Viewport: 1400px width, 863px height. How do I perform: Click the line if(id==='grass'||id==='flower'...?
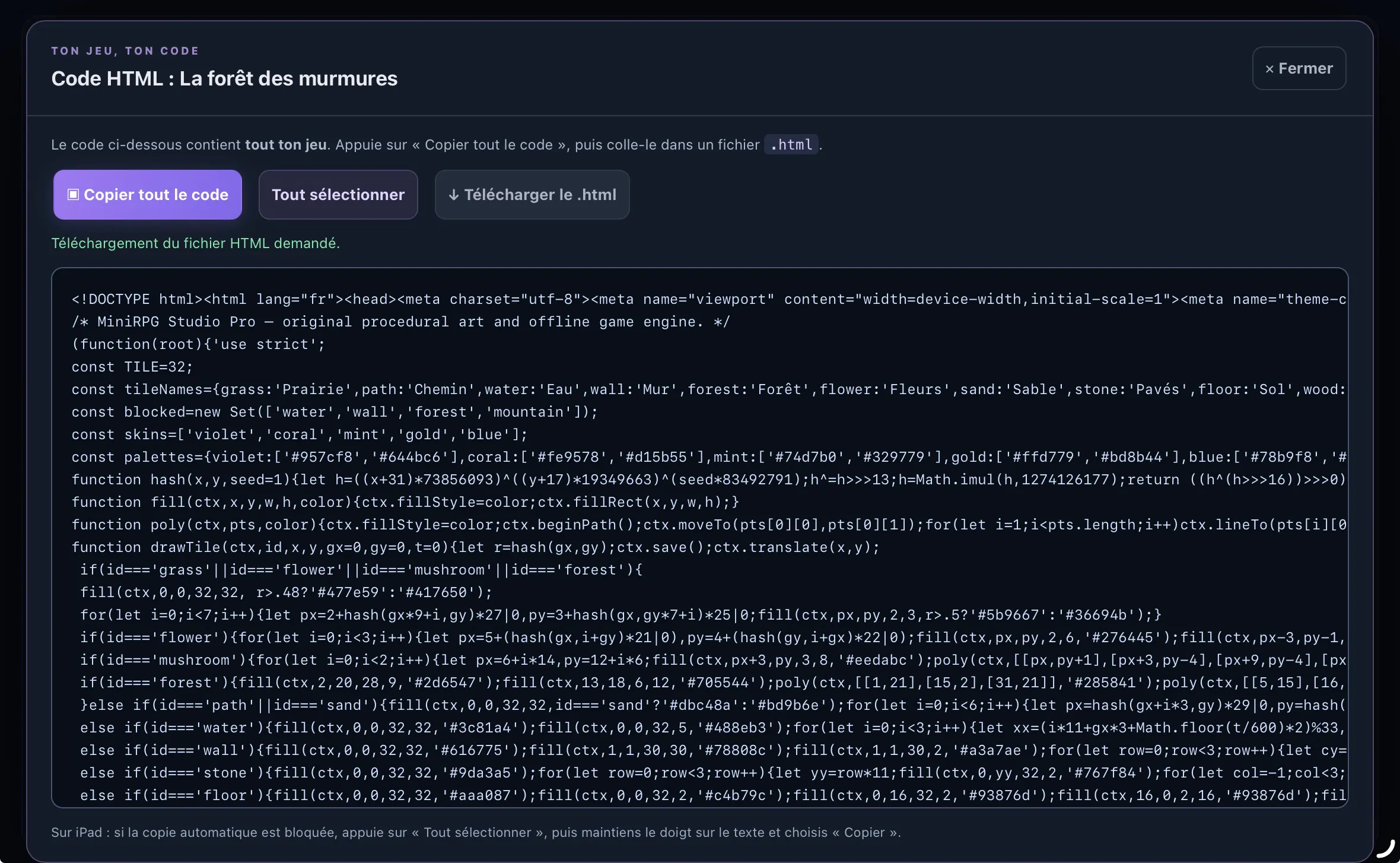[361, 570]
